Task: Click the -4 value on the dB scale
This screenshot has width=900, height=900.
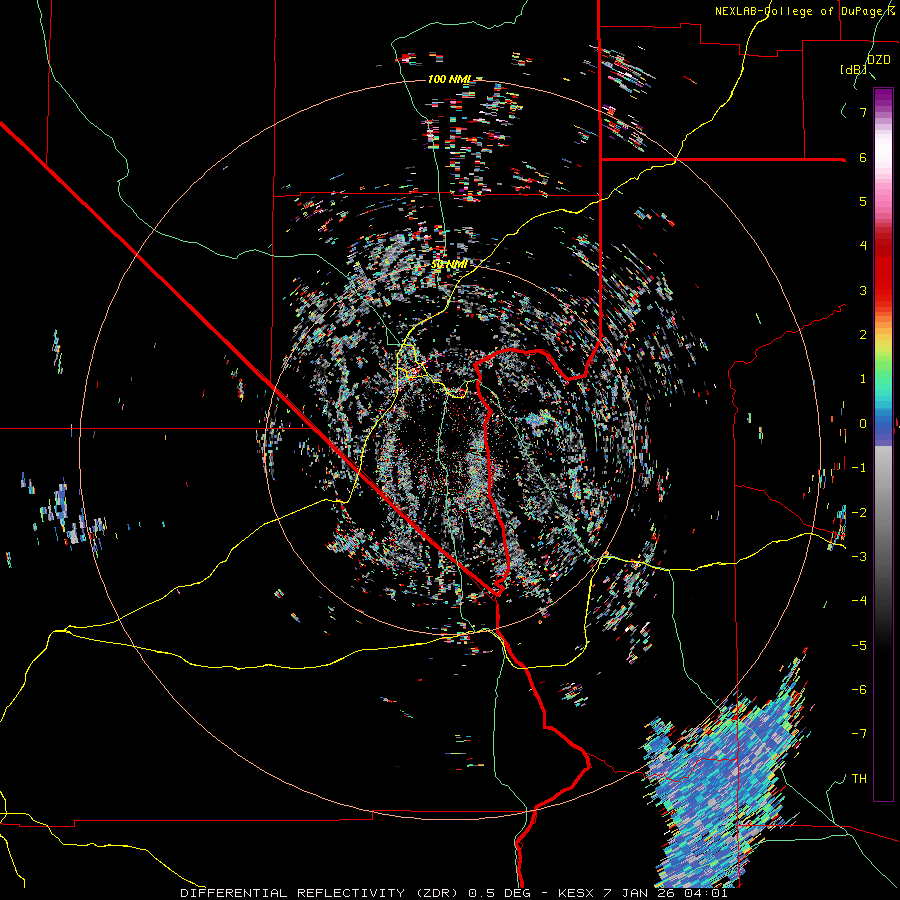Action: (859, 601)
